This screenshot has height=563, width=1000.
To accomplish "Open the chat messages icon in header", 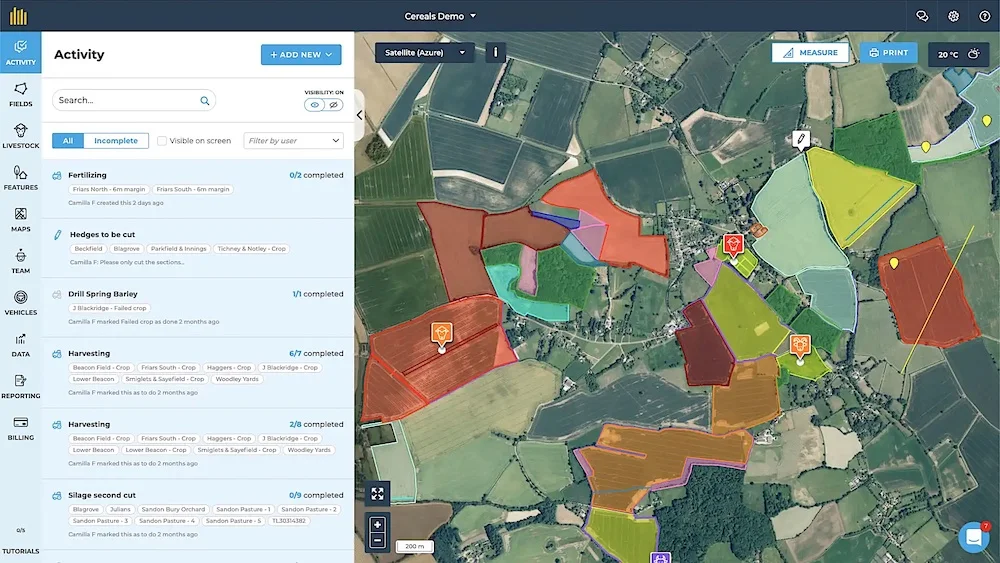I will click(922, 16).
